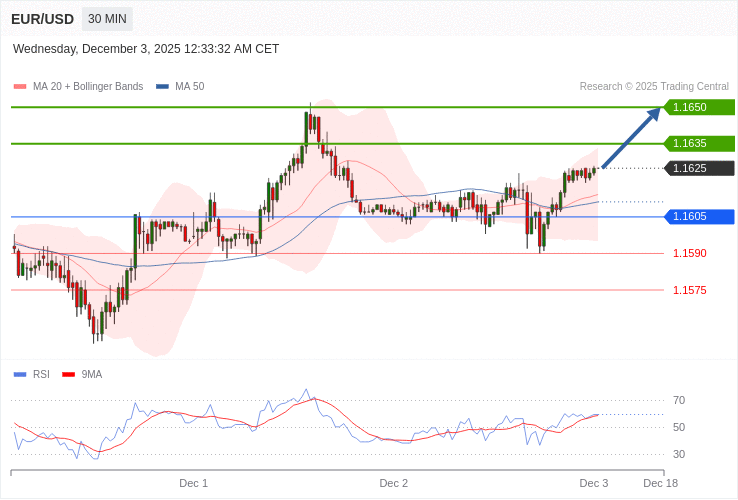Click the red 1.1575 support level label
Viewport: 738px width, 500px height.
(689, 290)
